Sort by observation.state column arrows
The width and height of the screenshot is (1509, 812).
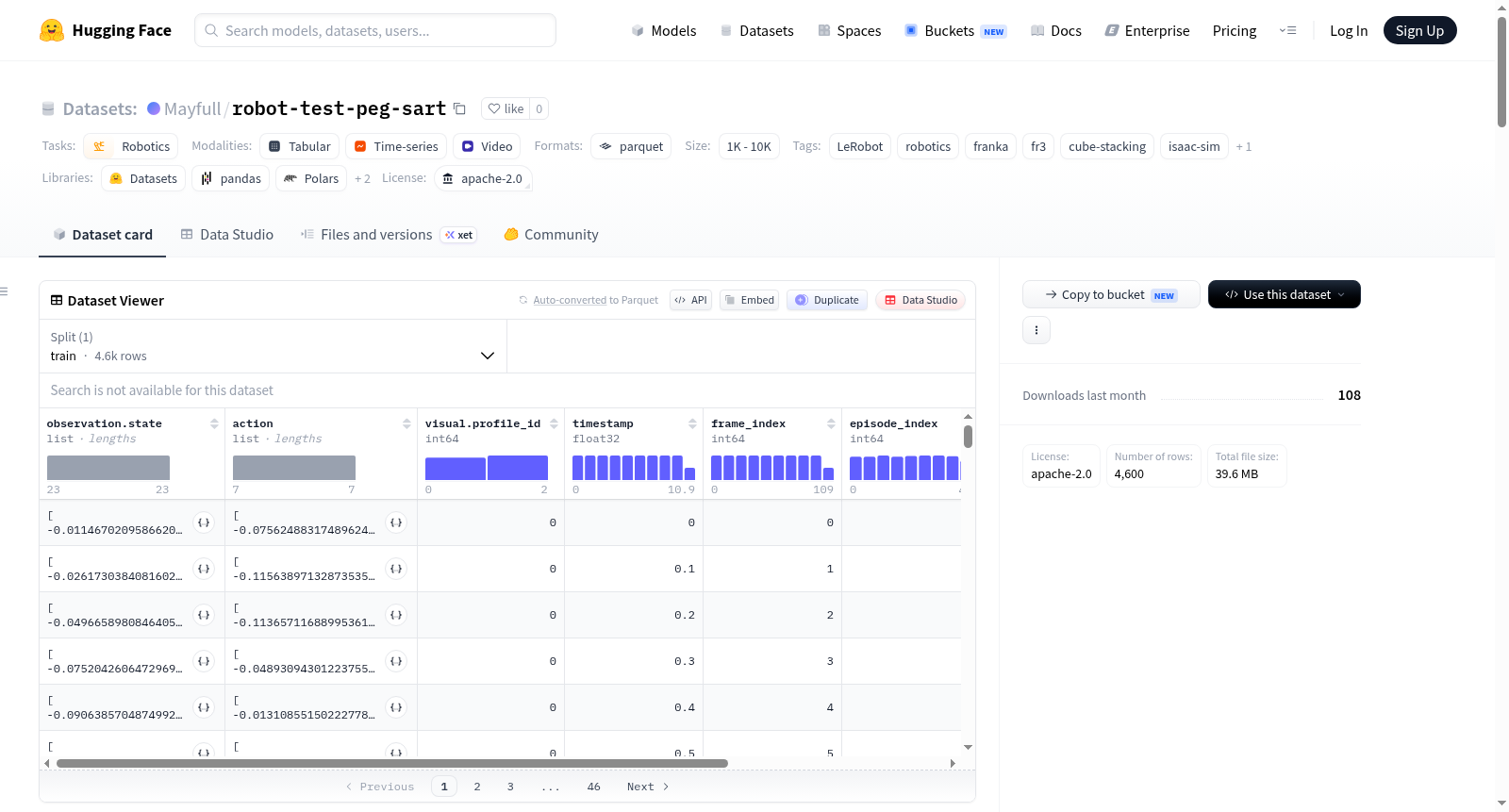(x=214, y=423)
